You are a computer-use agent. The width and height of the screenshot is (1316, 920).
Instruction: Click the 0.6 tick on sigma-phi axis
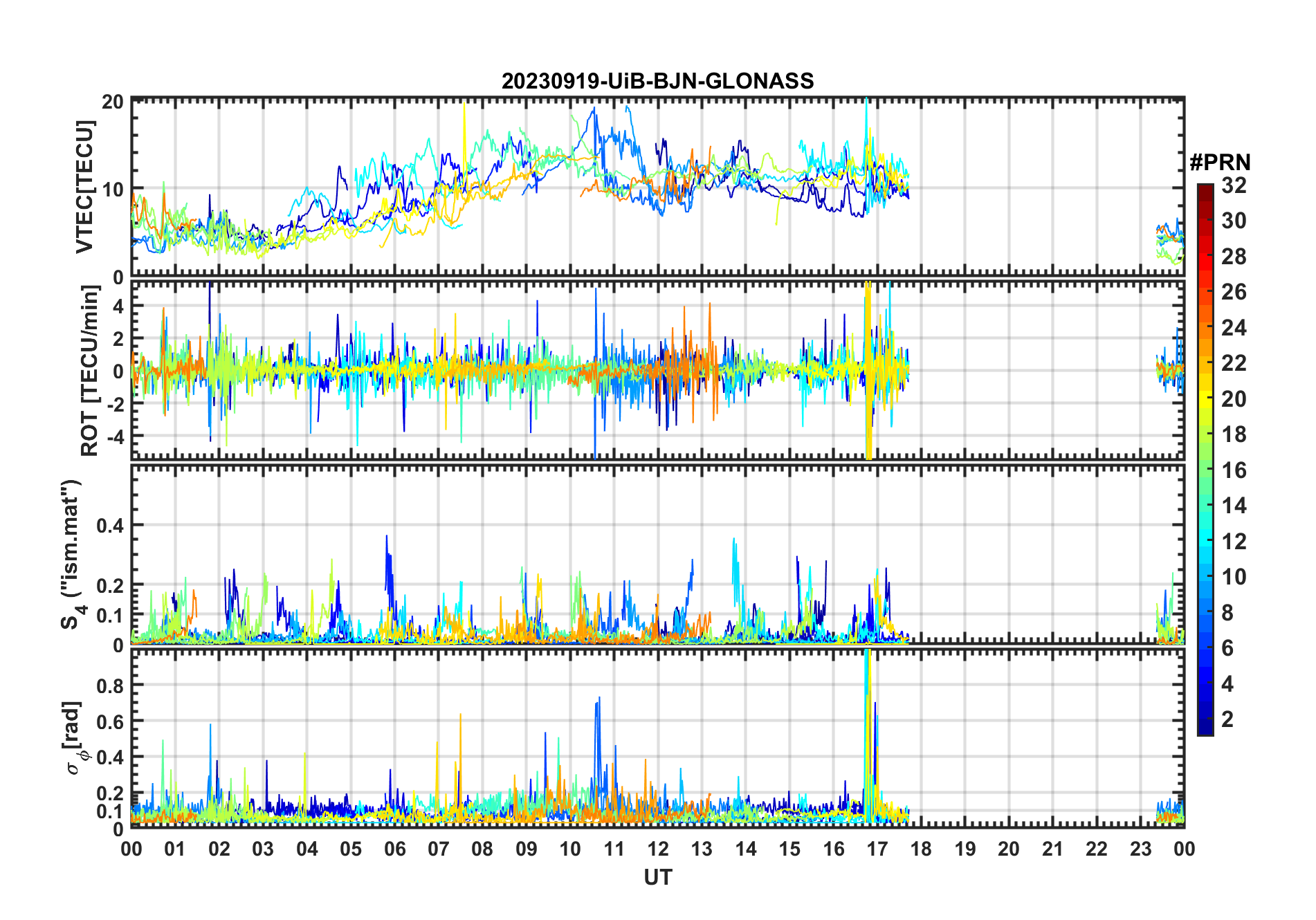tap(110, 721)
